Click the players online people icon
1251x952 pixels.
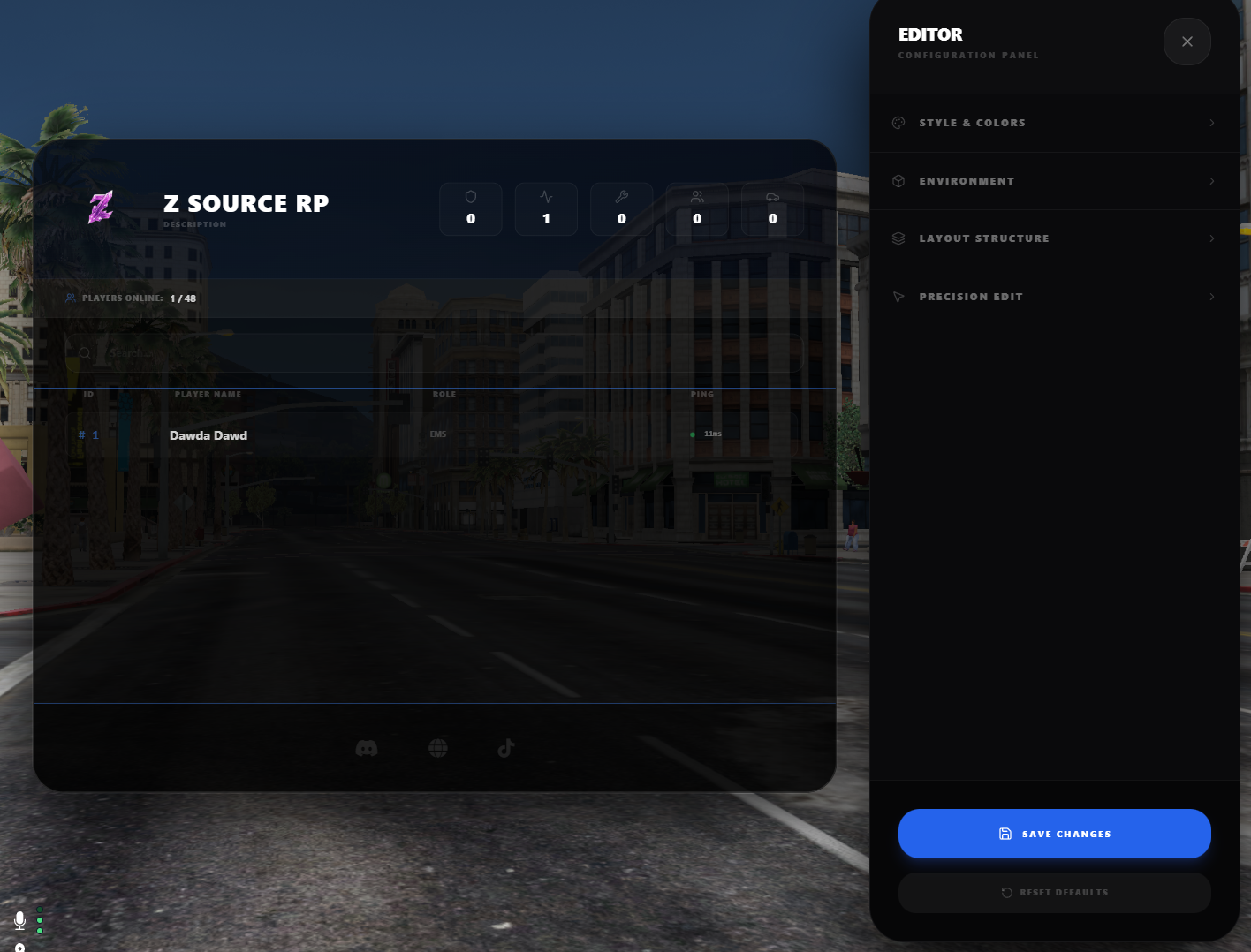(x=71, y=298)
